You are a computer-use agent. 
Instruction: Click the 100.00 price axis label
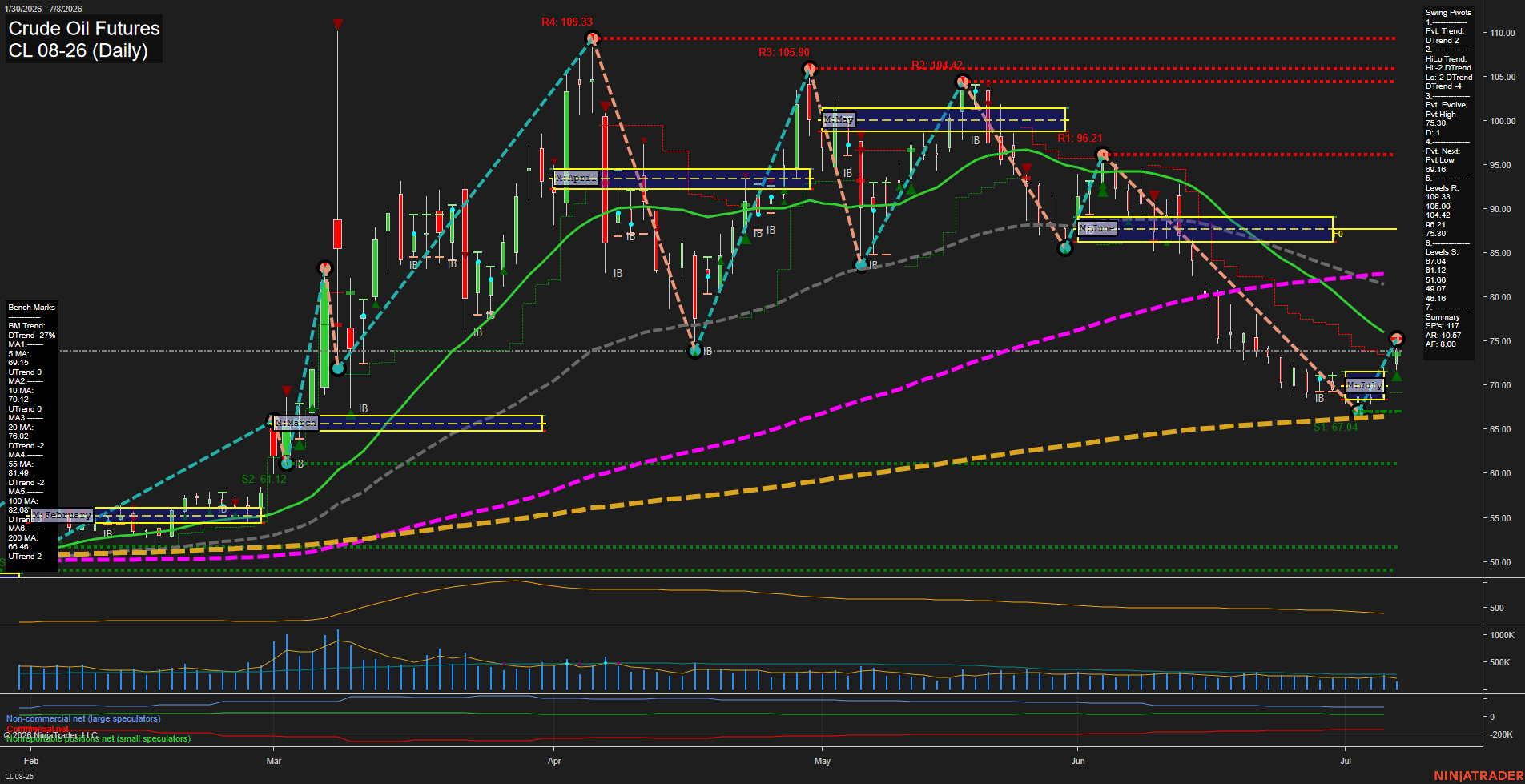1502,122
